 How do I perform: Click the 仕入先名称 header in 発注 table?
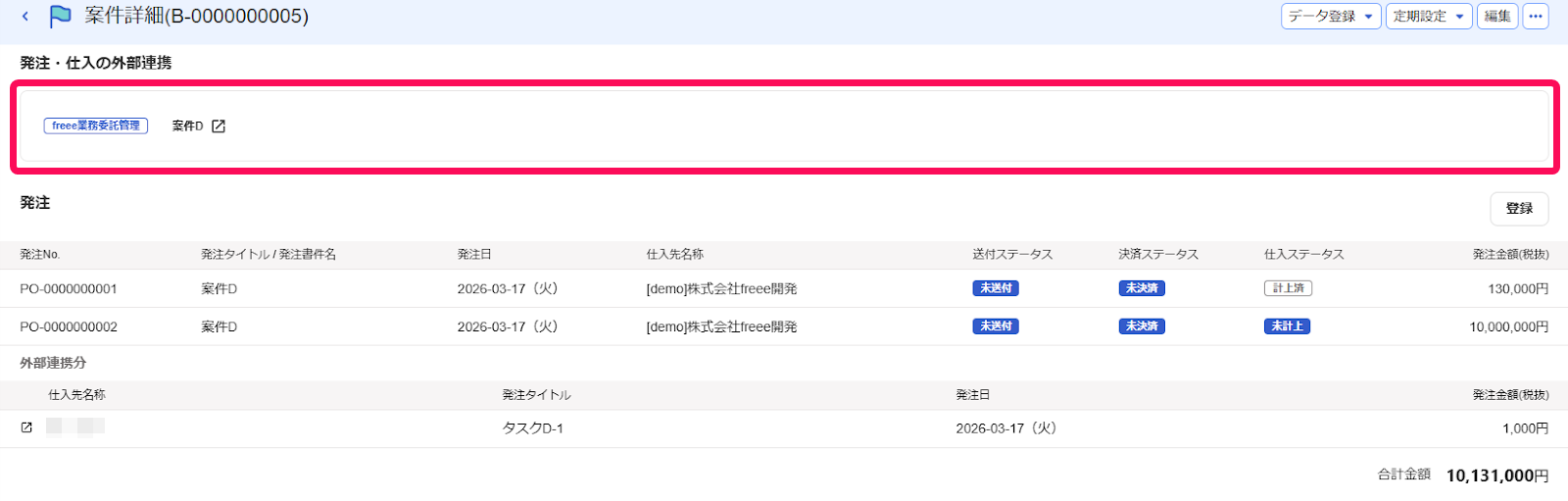point(675,254)
